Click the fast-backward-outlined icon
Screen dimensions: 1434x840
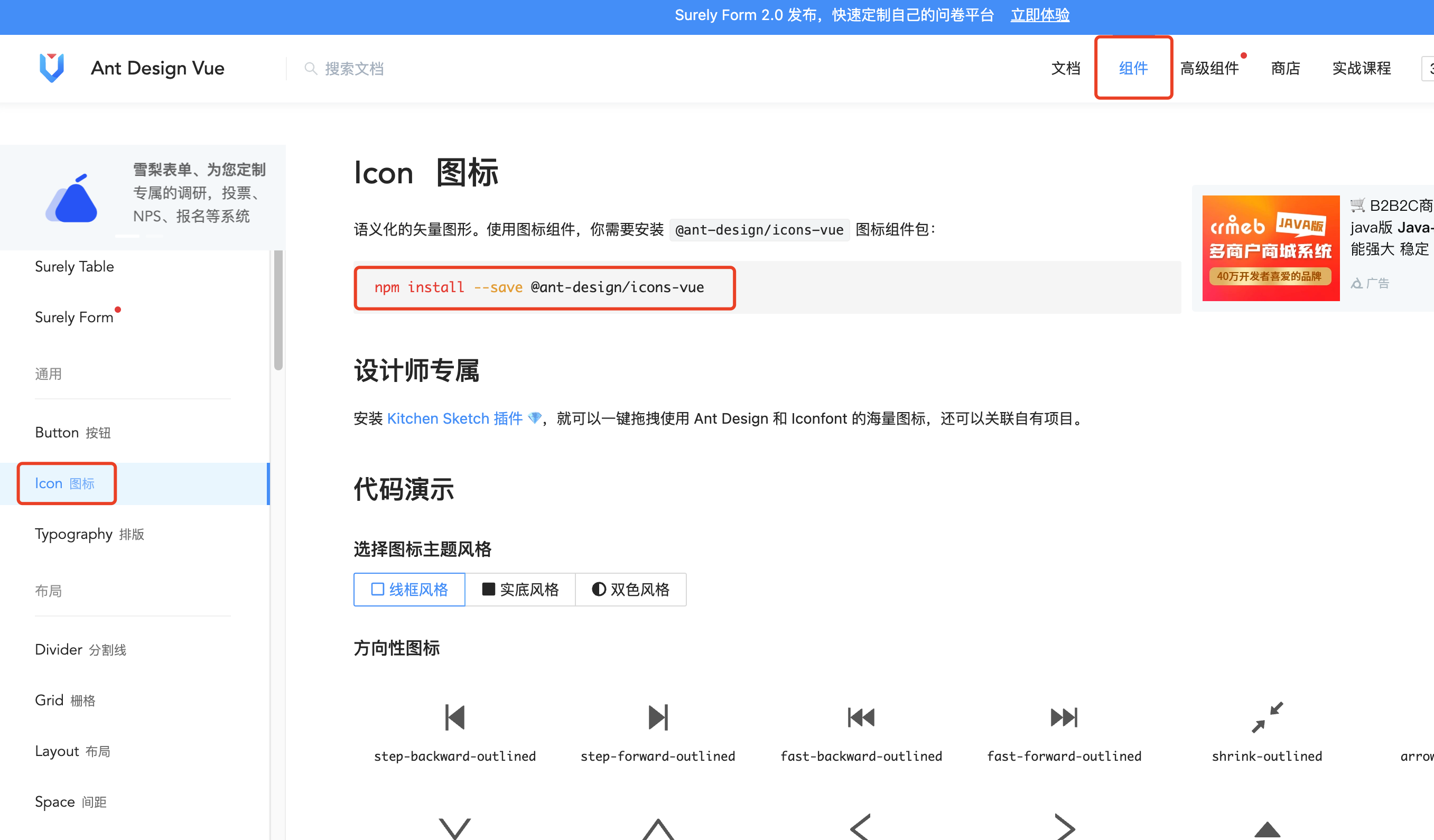(x=861, y=717)
